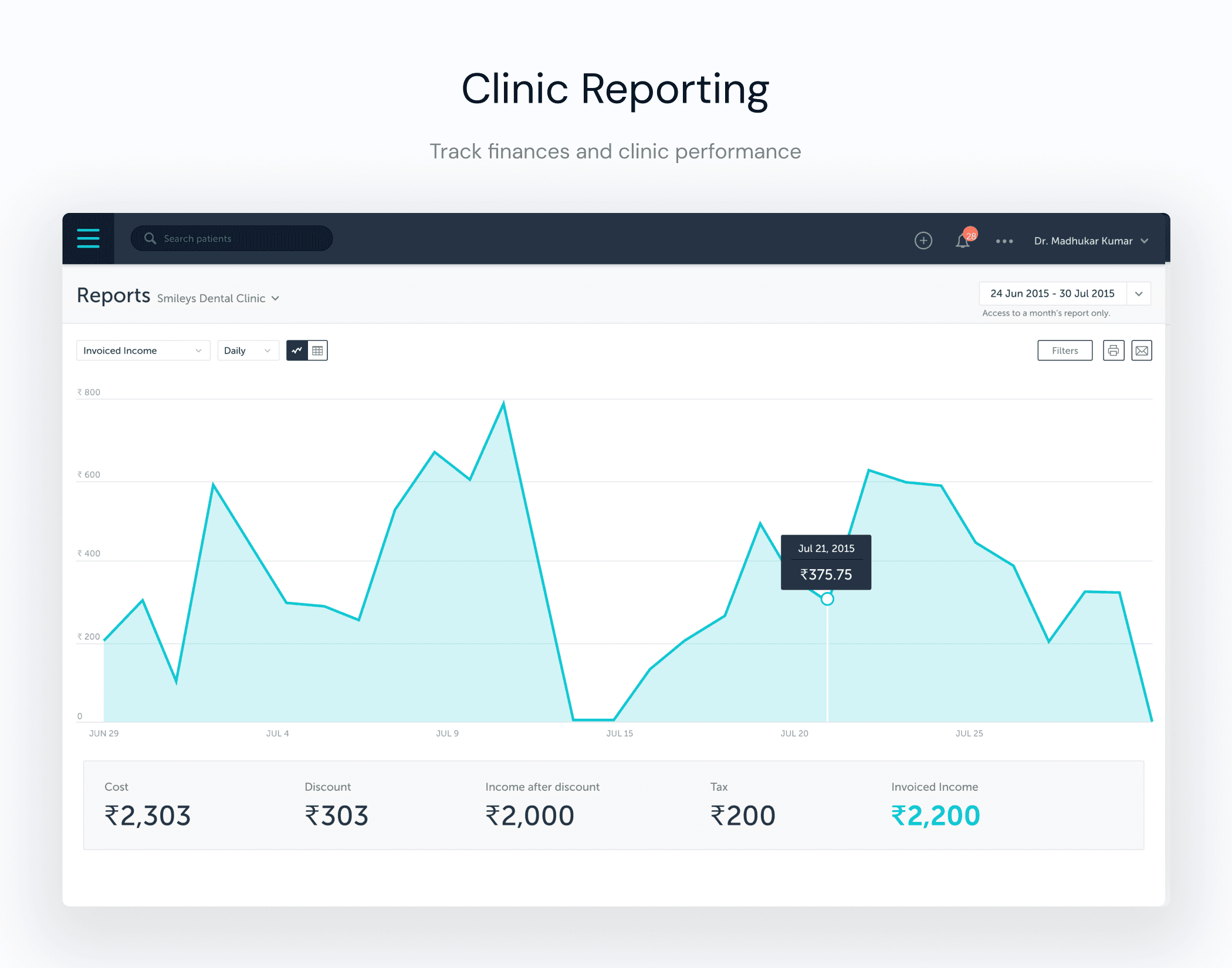Open the hamburger menu

point(89,238)
